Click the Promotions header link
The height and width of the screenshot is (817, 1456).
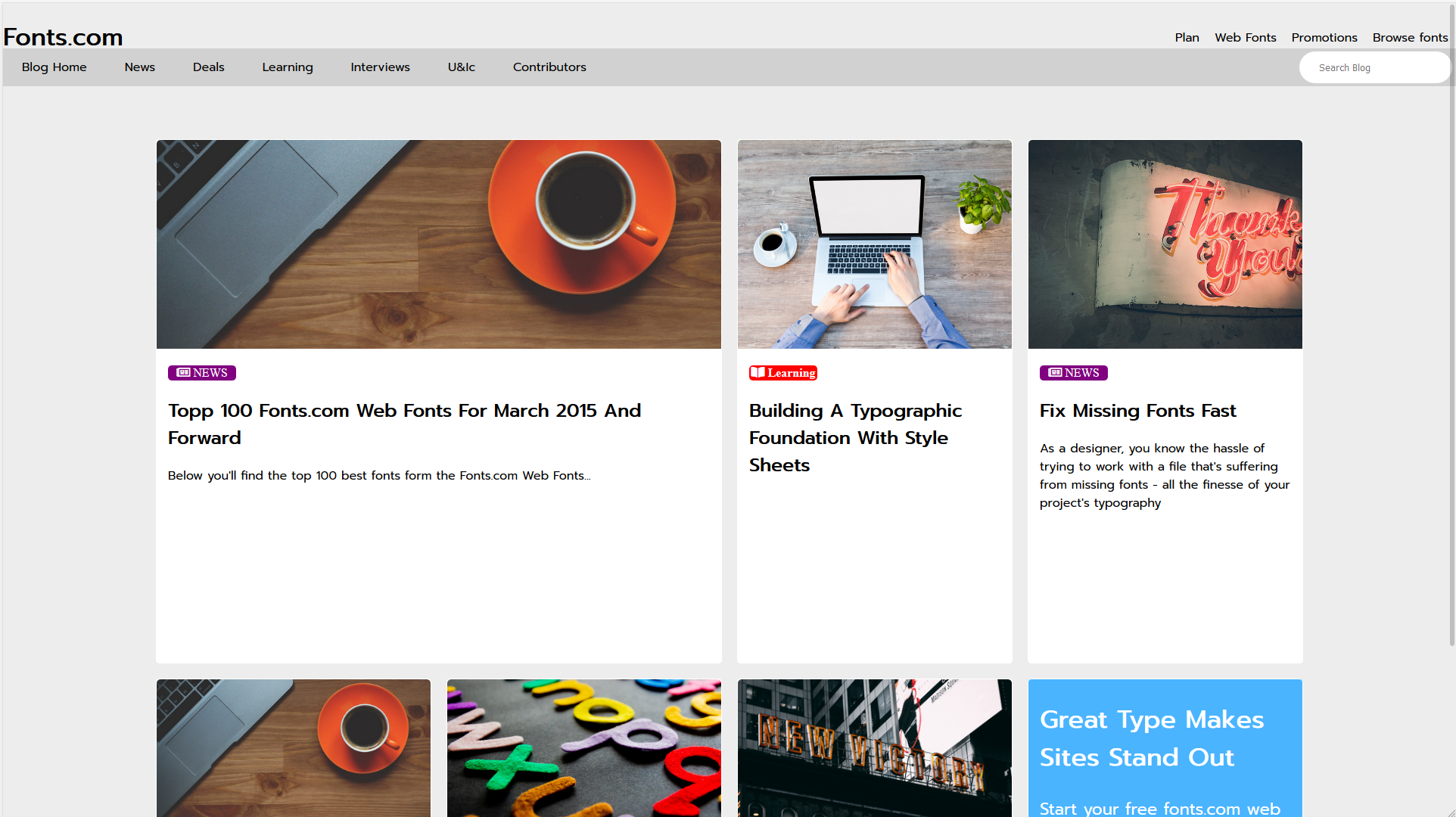tap(1324, 38)
